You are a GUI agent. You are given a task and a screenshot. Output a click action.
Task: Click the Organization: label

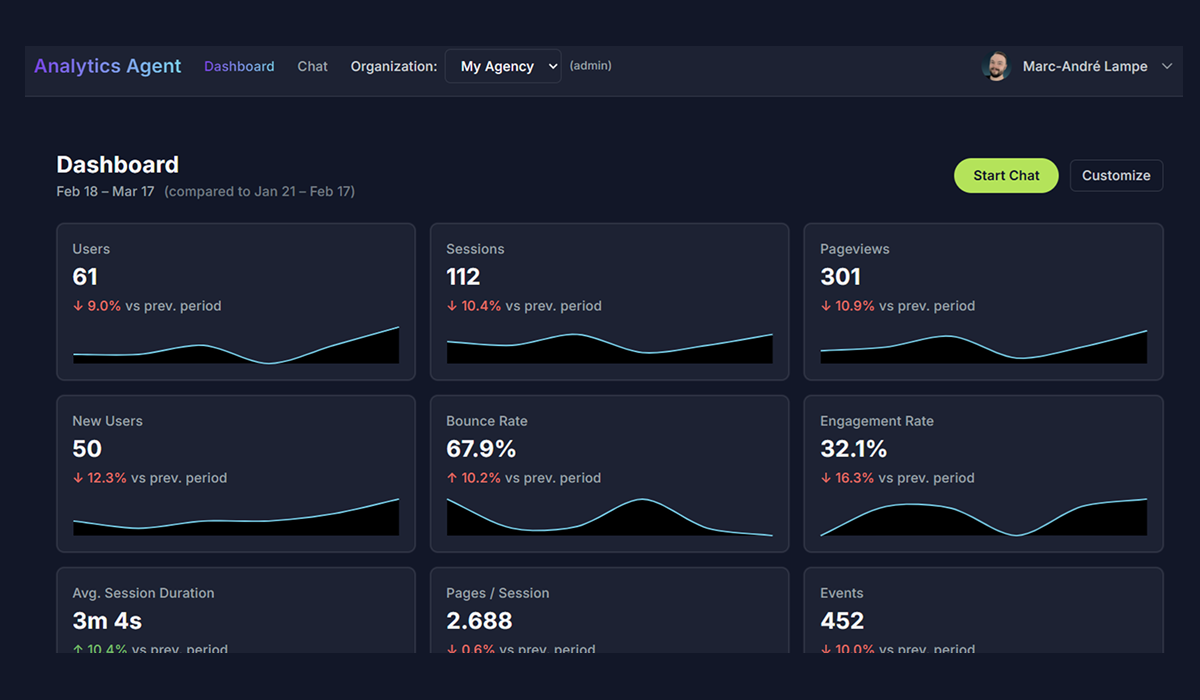(x=394, y=66)
